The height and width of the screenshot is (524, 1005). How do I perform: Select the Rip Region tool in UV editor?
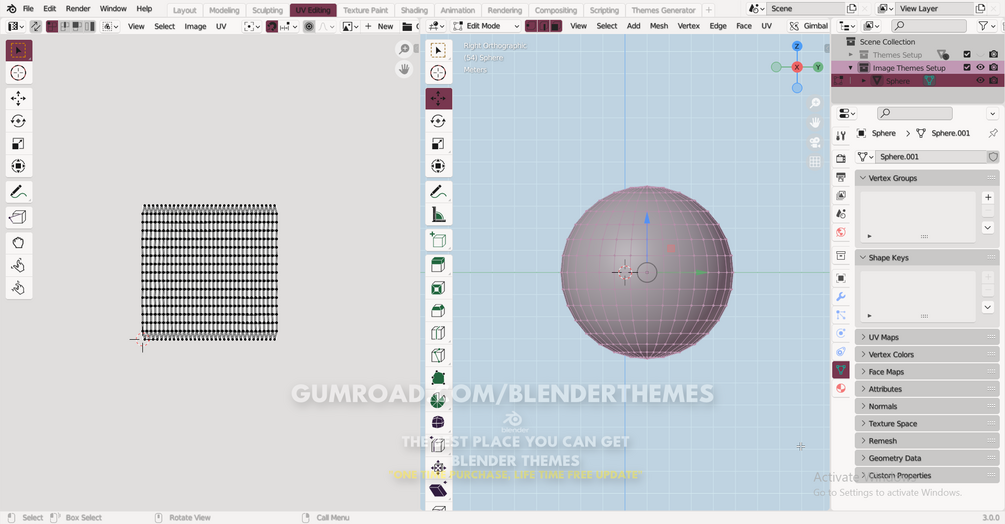(19, 217)
